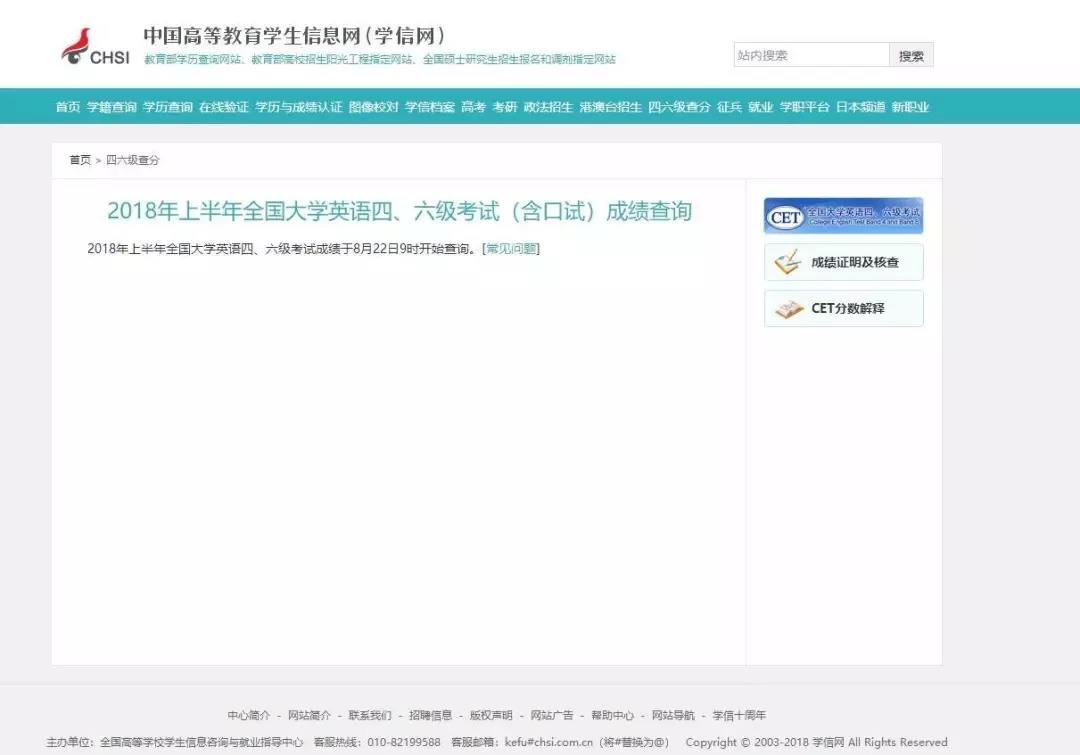Open 学信十周年 footer link
The image size is (1080, 755).
click(739, 715)
